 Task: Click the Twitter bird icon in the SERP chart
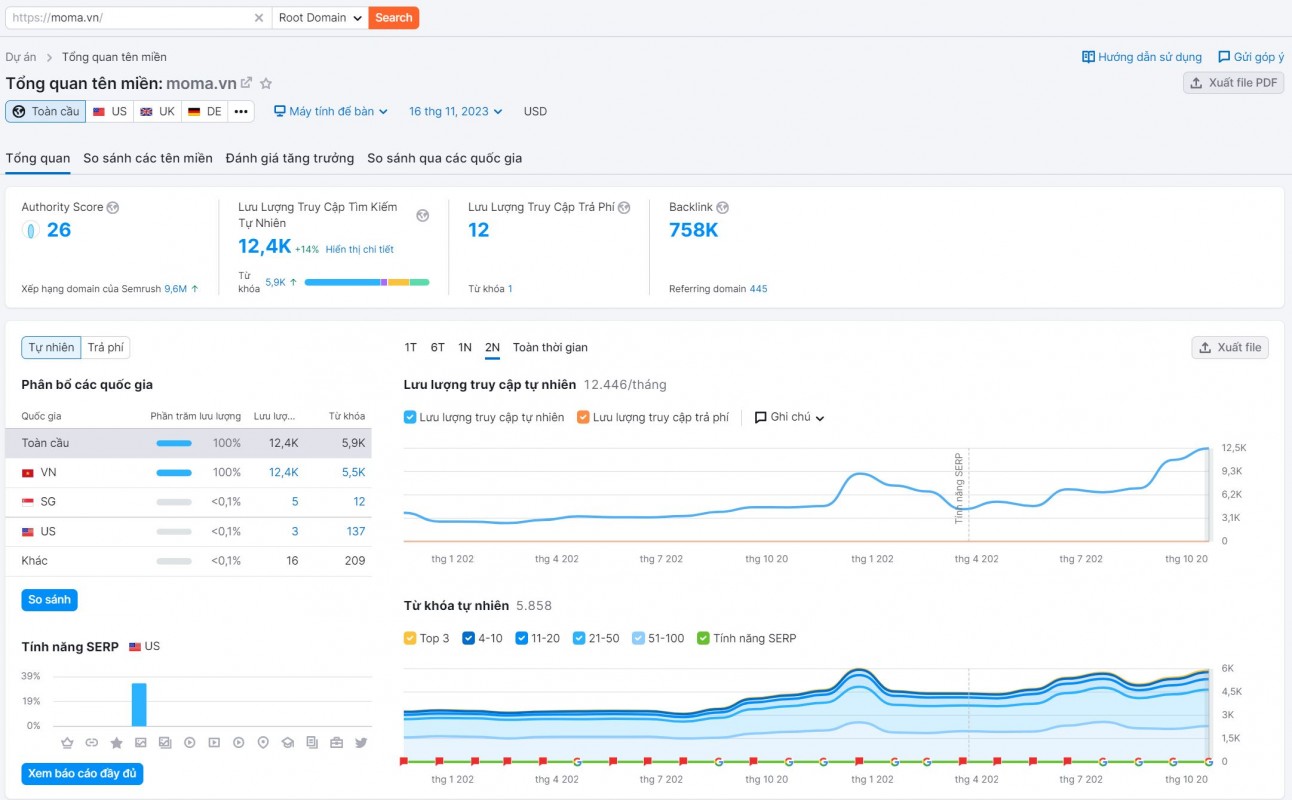(x=361, y=743)
